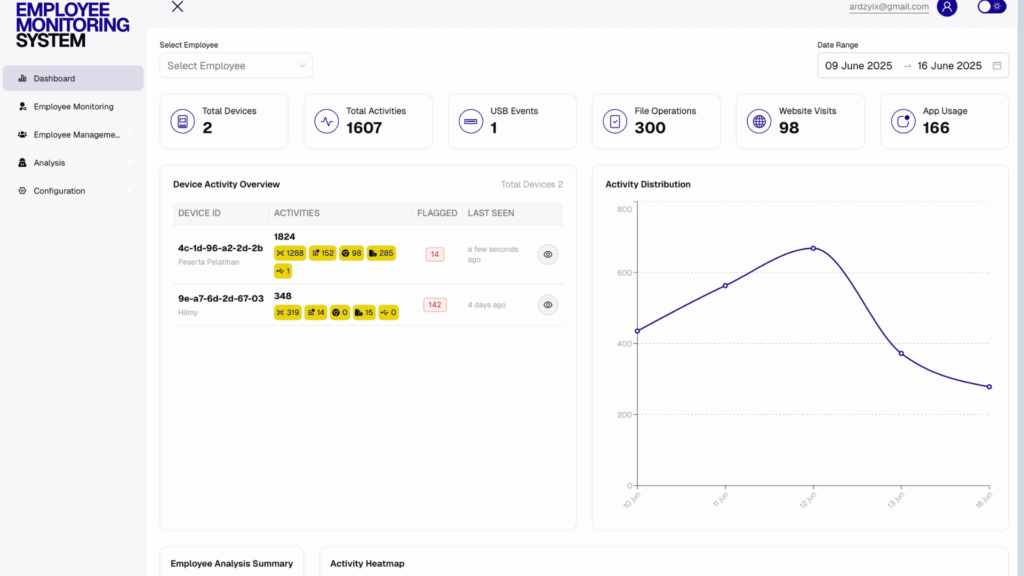Click the Website Visits globe icon
The height and width of the screenshot is (576, 1024).
pyautogui.click(x=759, y=121)
